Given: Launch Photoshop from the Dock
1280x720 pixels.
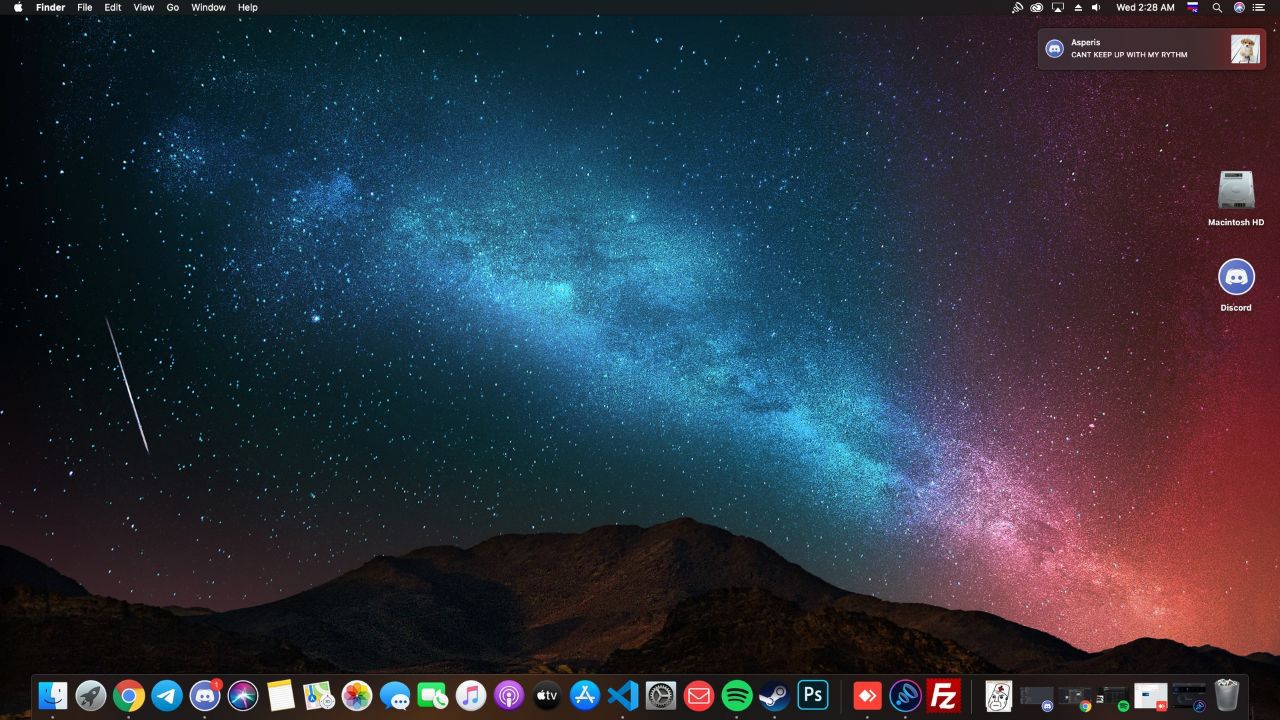Looking at the screenshot, I should click(x=813, y=695).
